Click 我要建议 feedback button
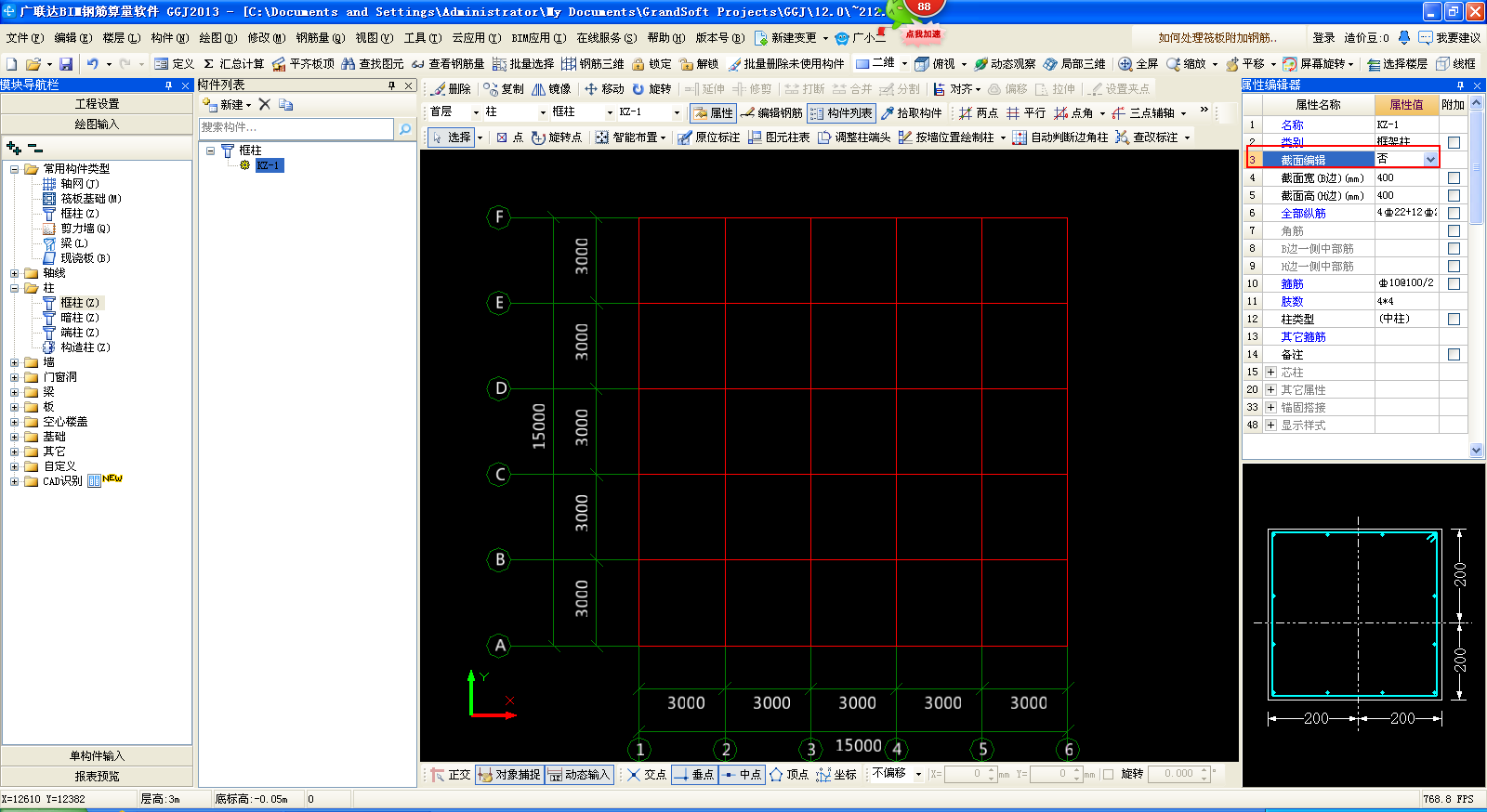Image resolution: width=1487 pixels, height=812 pixels. click(x=1450, y=38)
